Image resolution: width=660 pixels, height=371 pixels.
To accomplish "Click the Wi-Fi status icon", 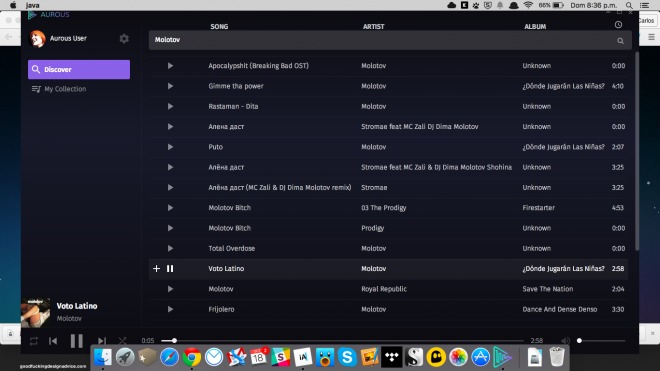I will tap(528, 5).
